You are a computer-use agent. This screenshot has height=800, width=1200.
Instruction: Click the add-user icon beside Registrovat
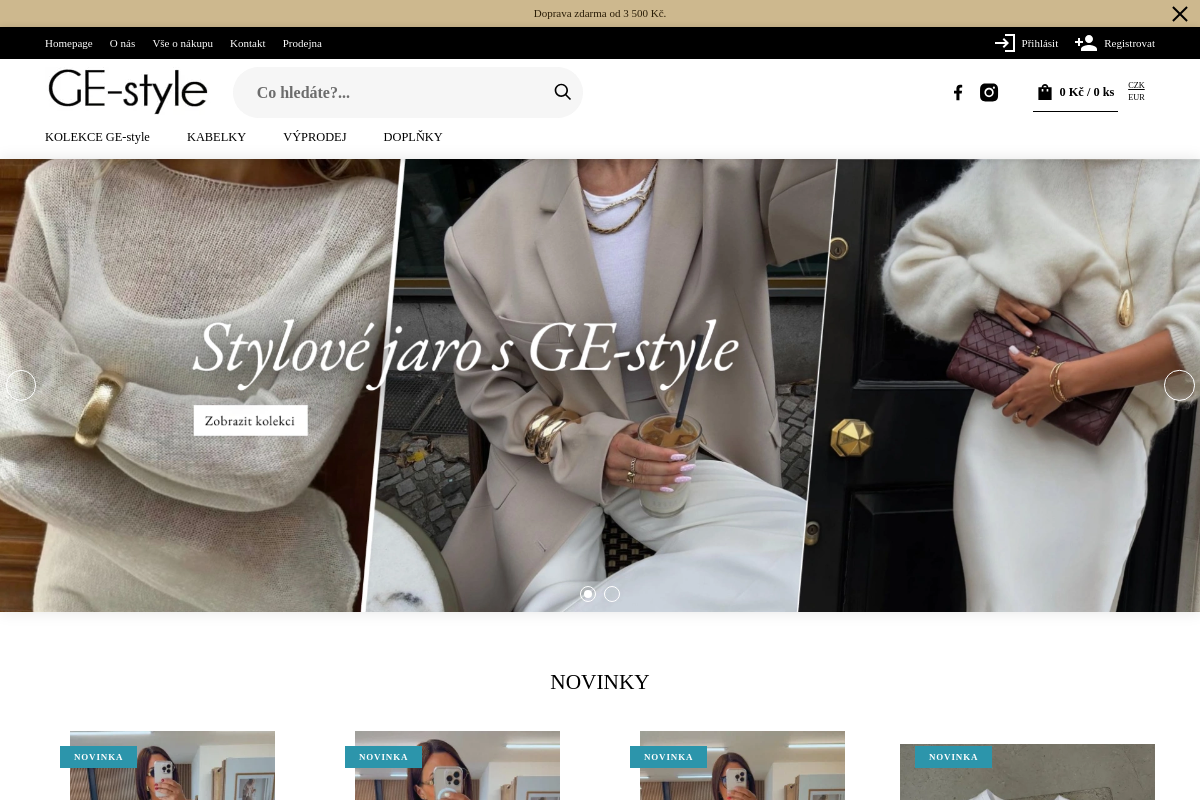pos(1086,43)
